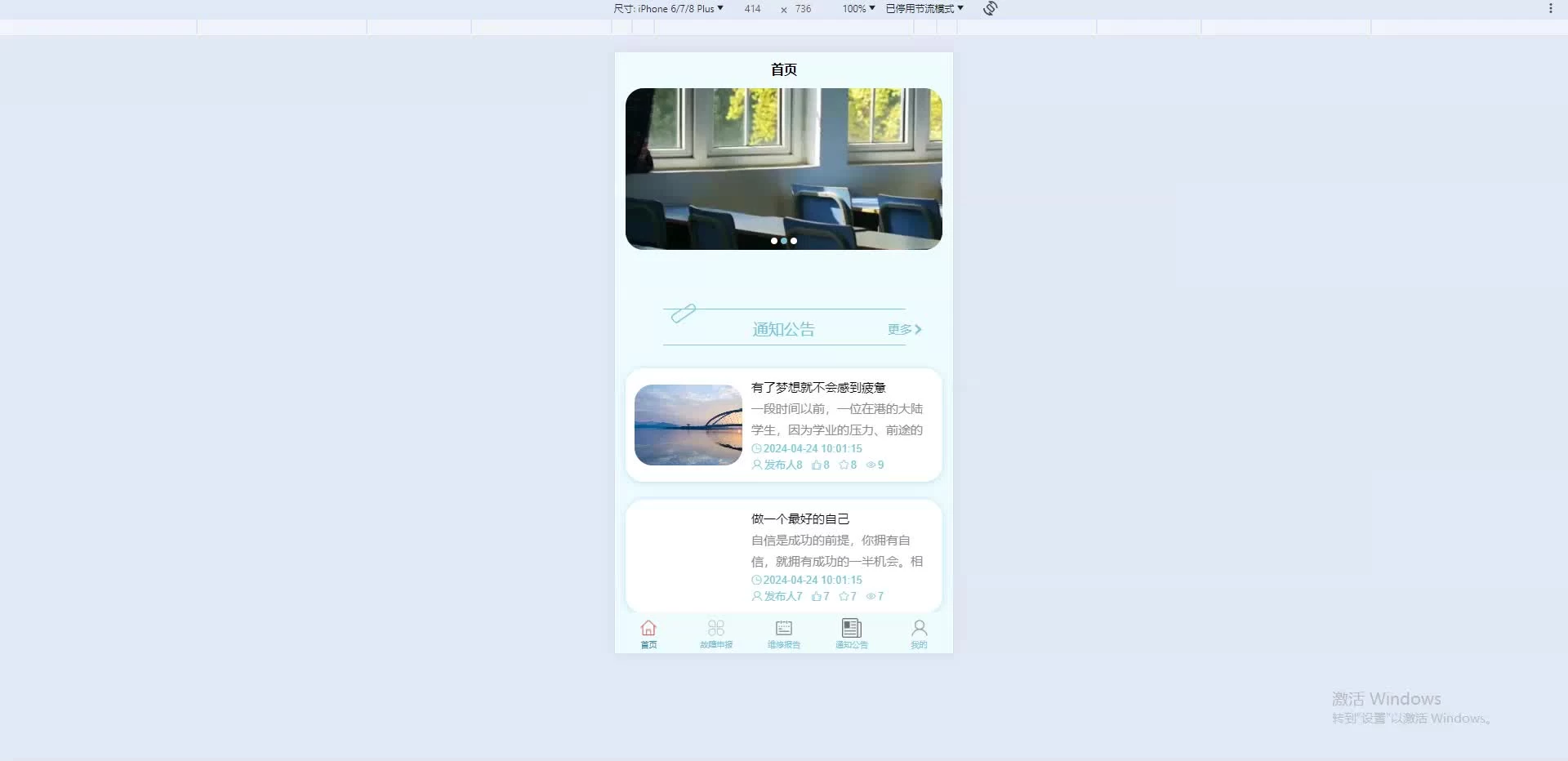This screenshot has width=1568, height=761.
Task: Open the article 有了梦想就不会感到疲惫
Action: [x=817, y=387]
